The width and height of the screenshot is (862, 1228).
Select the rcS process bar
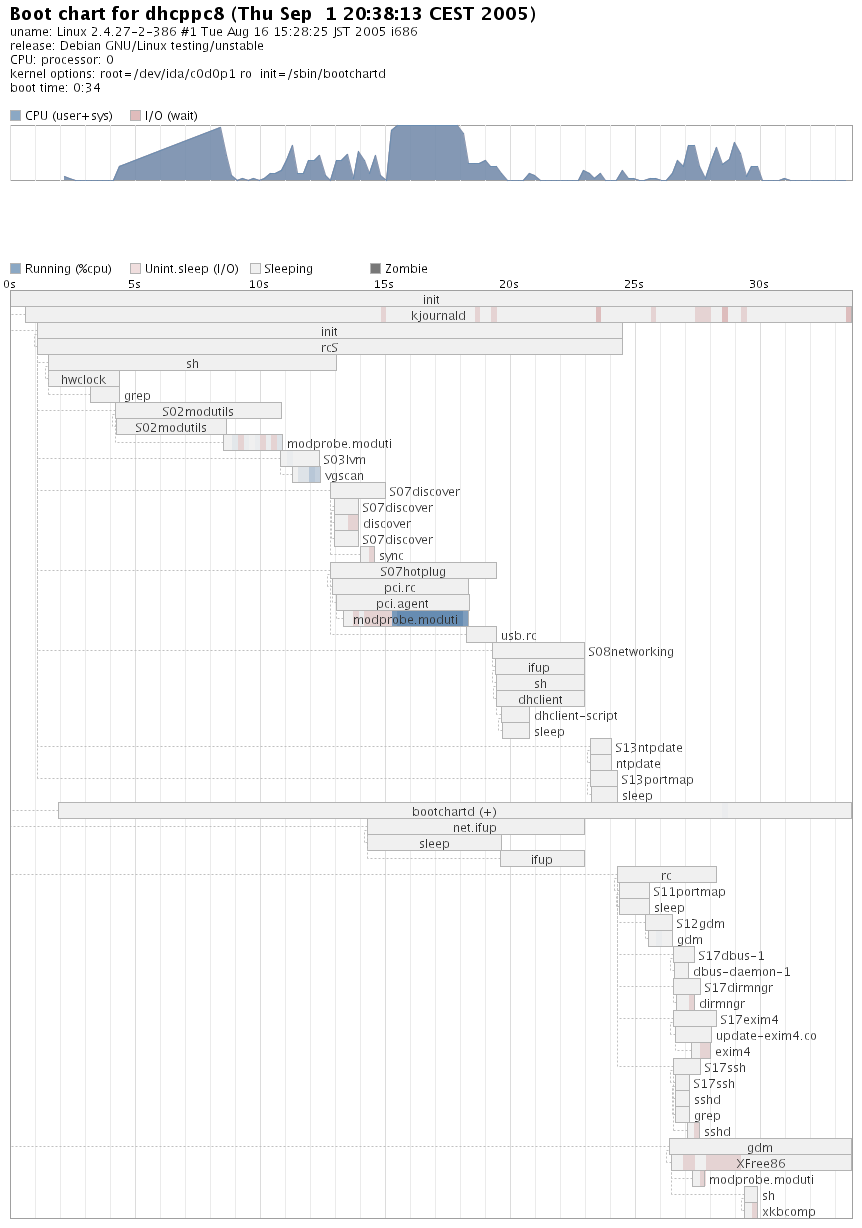coord(329,347)
